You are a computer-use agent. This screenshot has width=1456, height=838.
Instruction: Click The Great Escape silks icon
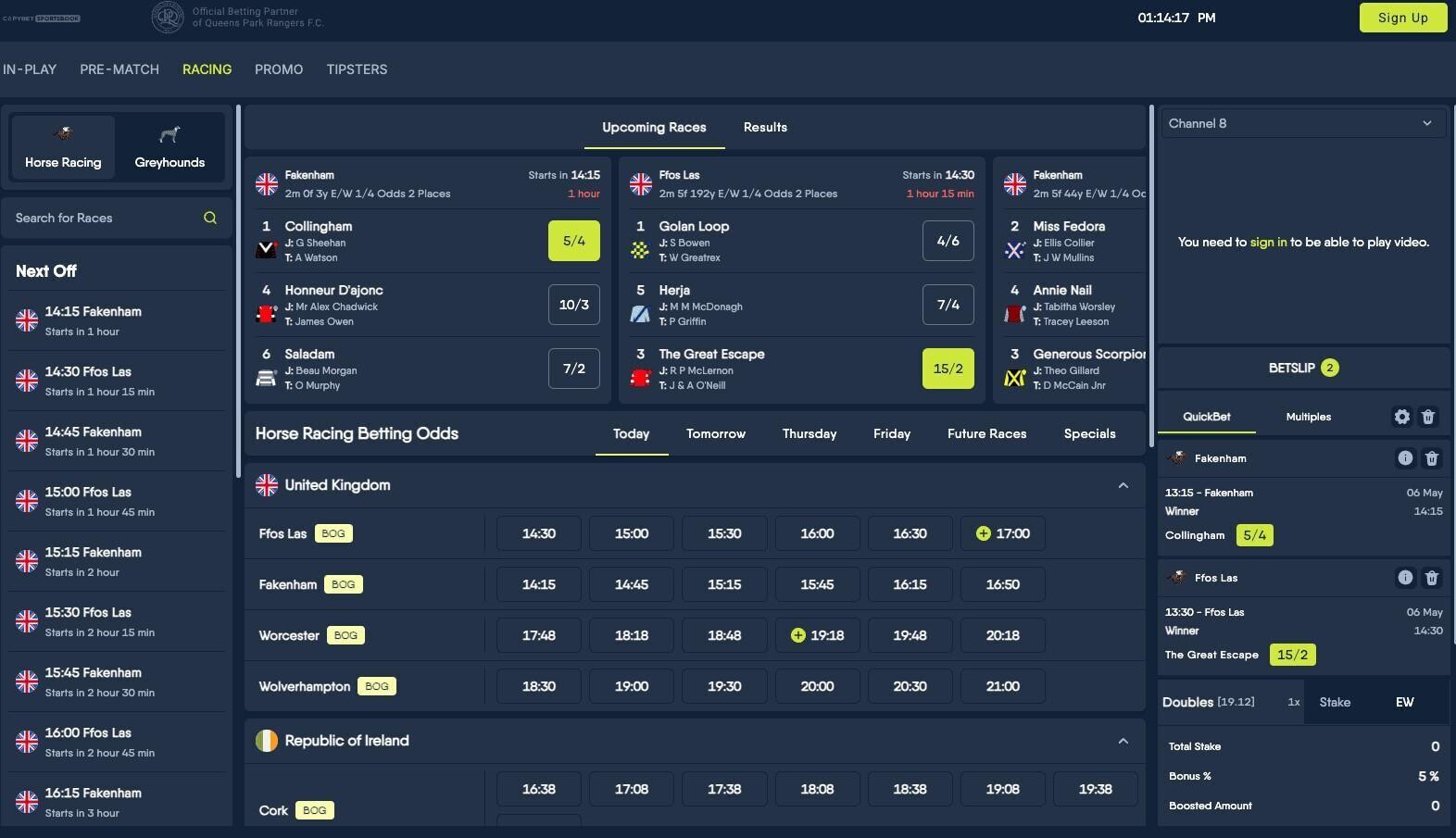[640, 377]
